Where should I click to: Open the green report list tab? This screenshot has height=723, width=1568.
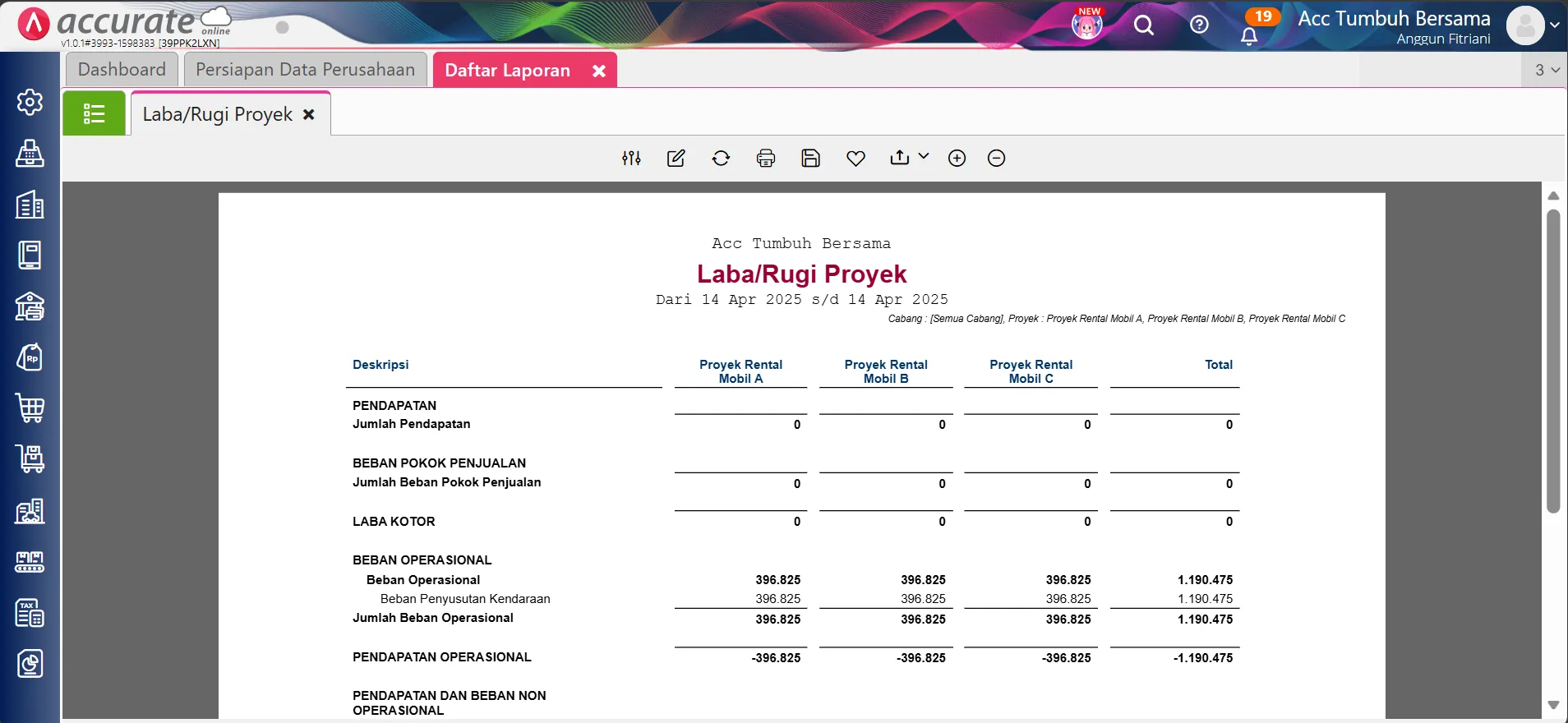(95, 113)
